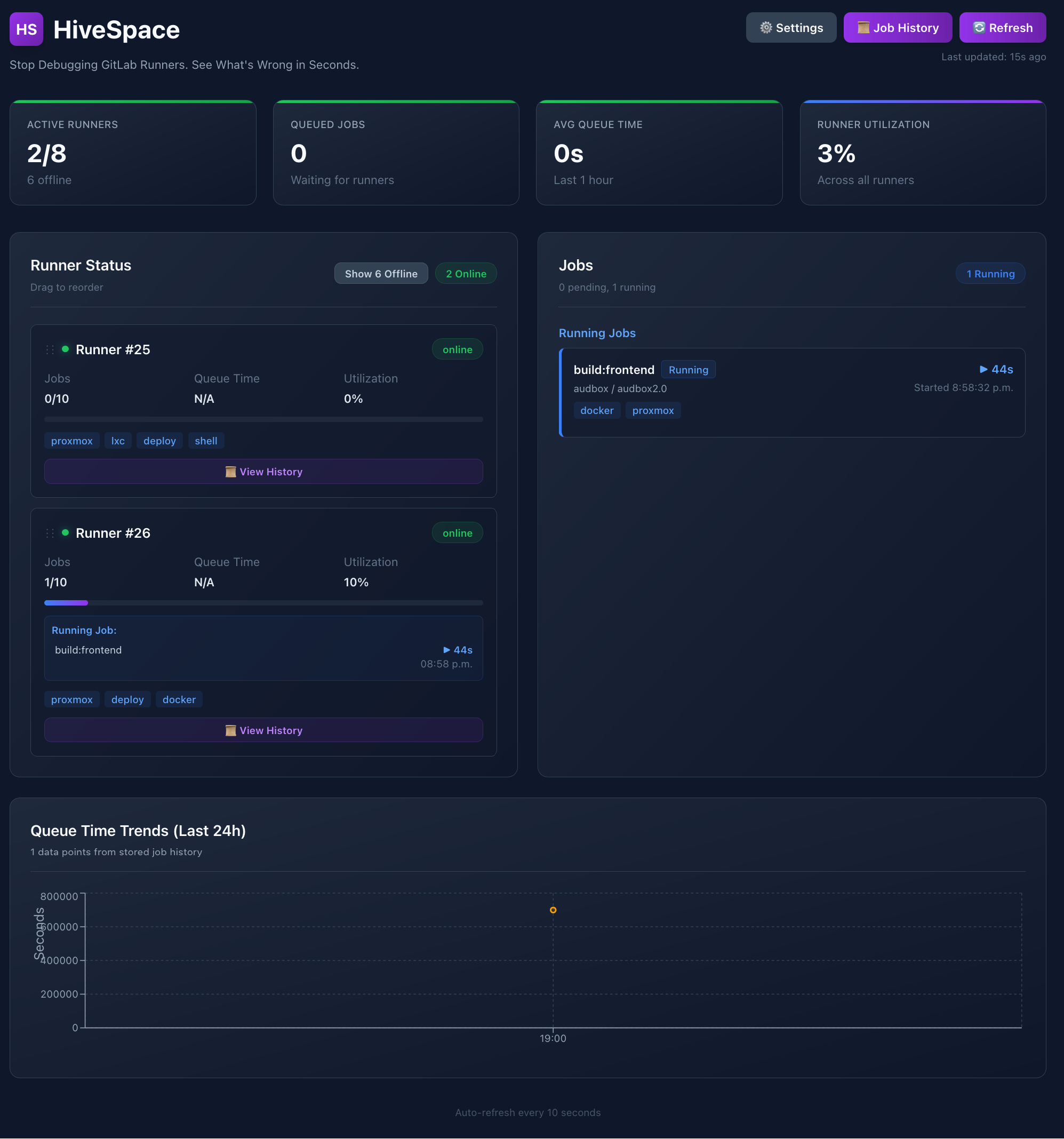The image size is (1064, 1139).
Task: Click the orange data point on the queue chart
Action: tap(553, 910)
